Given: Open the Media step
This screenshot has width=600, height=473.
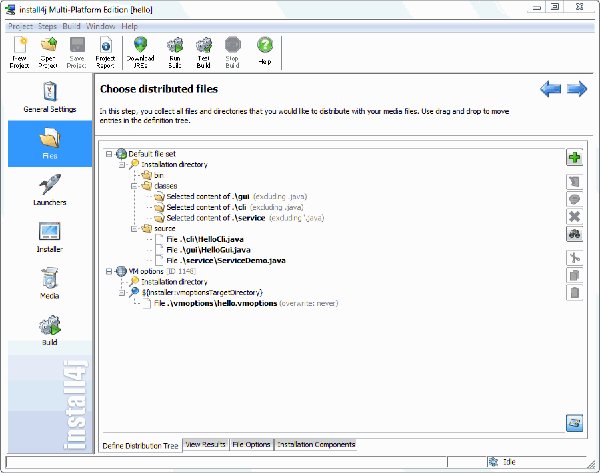Looking at the screenshot, I should [50, 283].
